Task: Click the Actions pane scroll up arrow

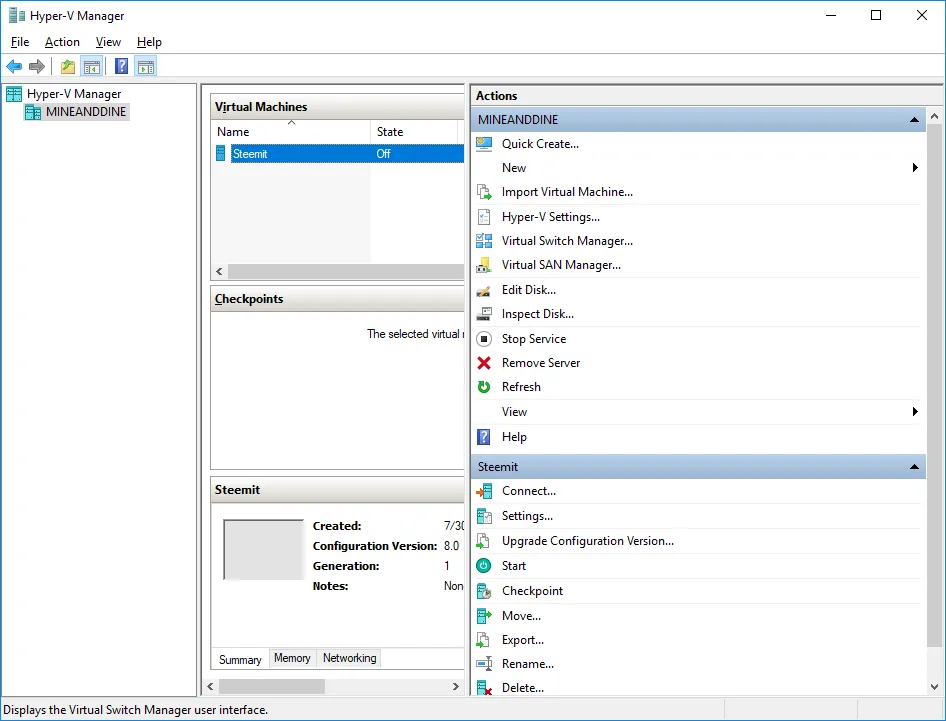Action: (x=935, y=115)
